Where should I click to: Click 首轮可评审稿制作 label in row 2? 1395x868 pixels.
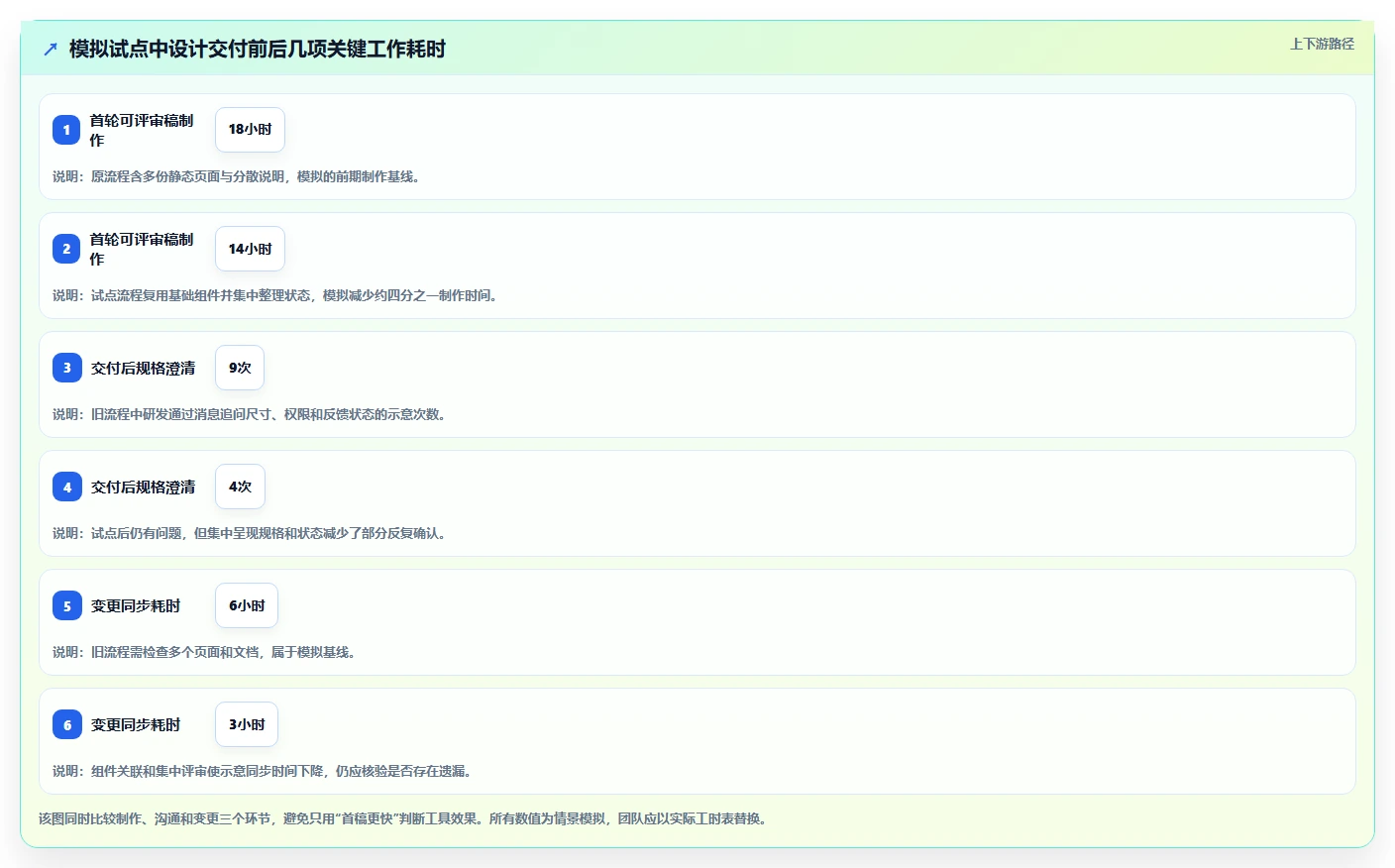pos(142,249)
